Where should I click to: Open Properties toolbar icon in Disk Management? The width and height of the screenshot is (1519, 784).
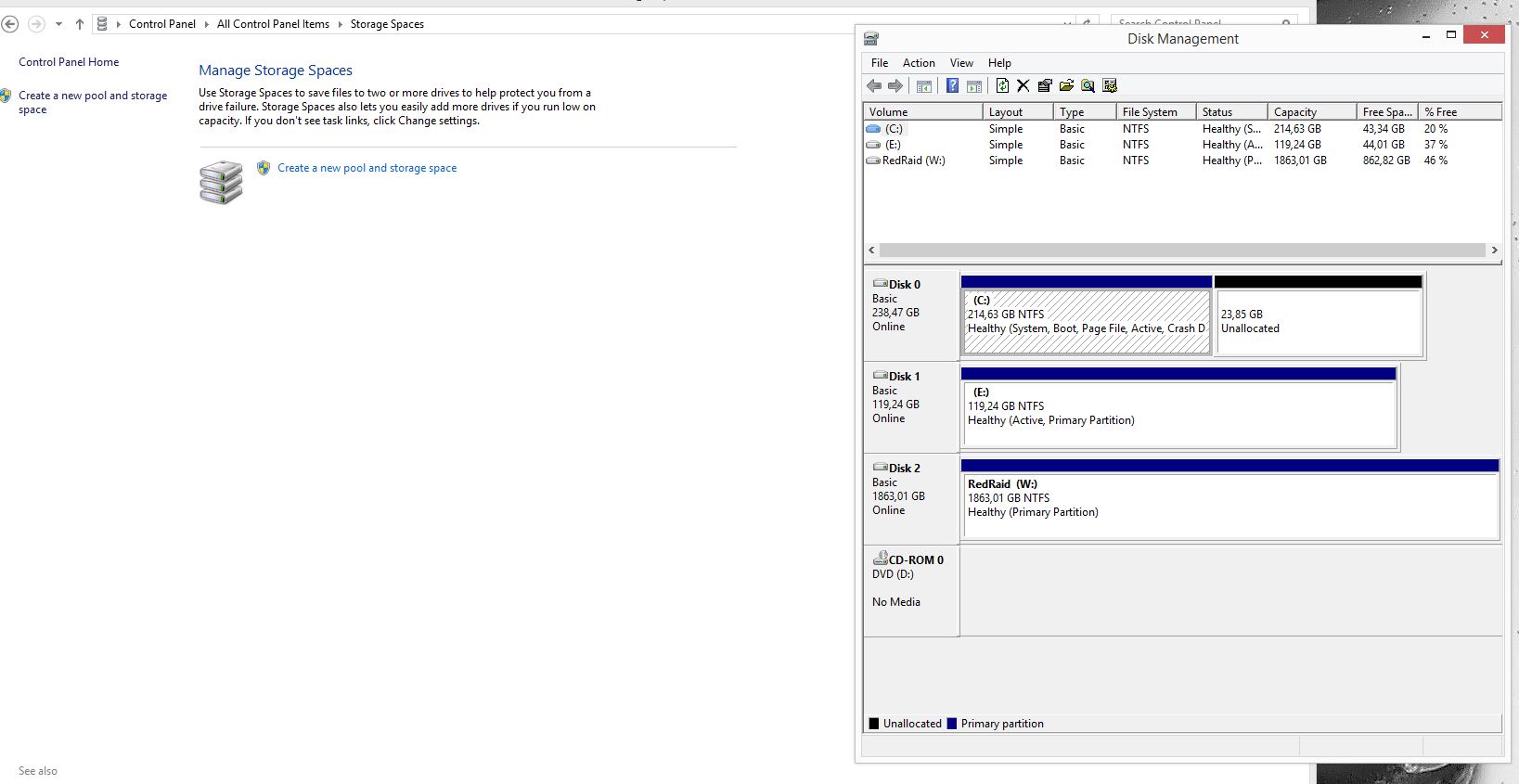pyautogui.click(x=1045, y=86)
